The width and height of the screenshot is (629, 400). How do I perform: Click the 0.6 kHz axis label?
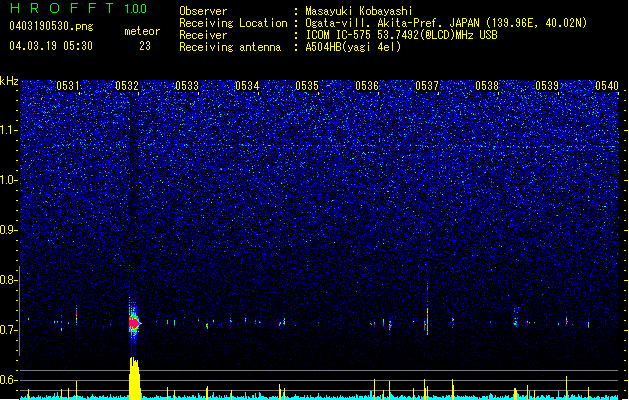[x=7, y=380]
